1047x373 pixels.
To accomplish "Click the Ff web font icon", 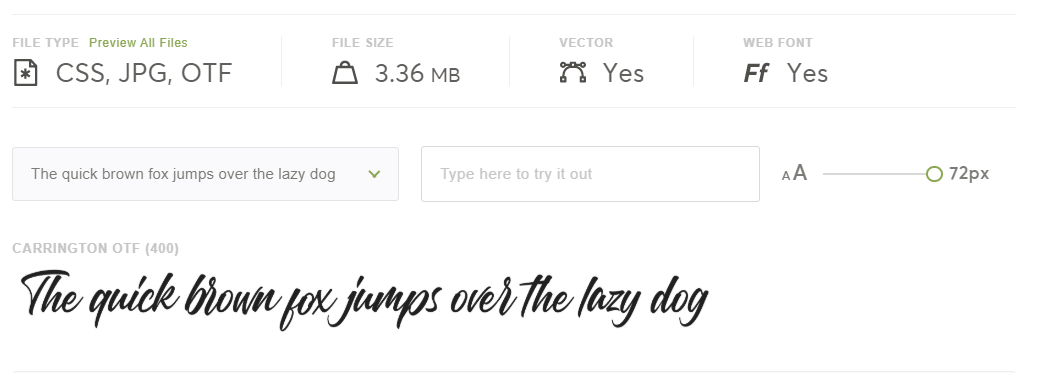I will point(756,73).
